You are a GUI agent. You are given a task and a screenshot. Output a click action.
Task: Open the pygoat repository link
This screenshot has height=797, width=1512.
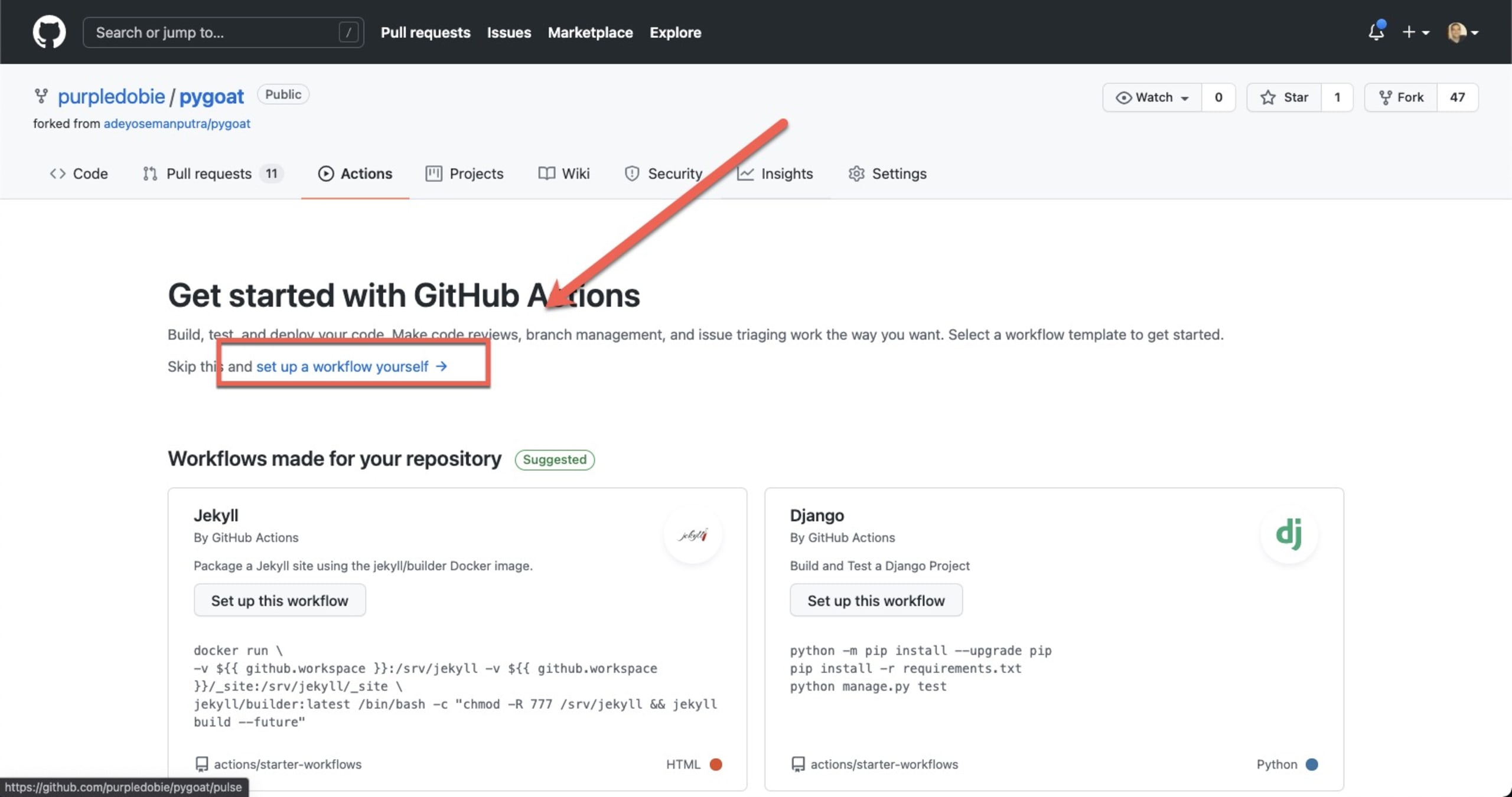(x=211, y=96)
